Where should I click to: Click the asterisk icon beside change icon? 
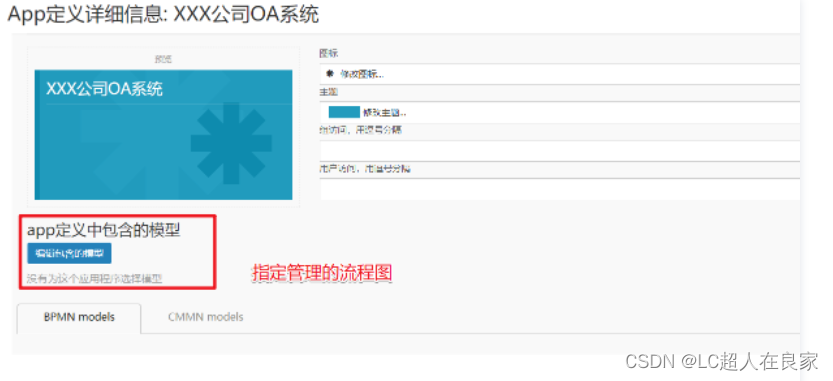329,74
